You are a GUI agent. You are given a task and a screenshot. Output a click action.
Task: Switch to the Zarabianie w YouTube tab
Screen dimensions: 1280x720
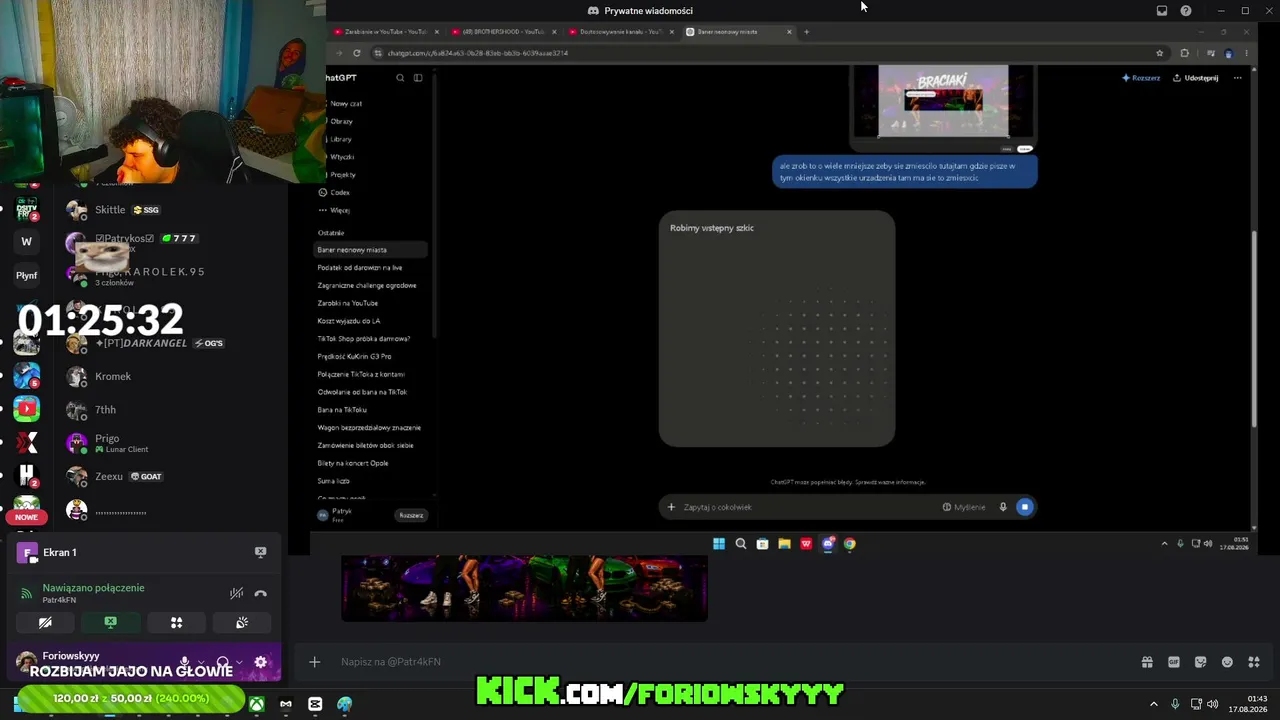pos(386,32)
